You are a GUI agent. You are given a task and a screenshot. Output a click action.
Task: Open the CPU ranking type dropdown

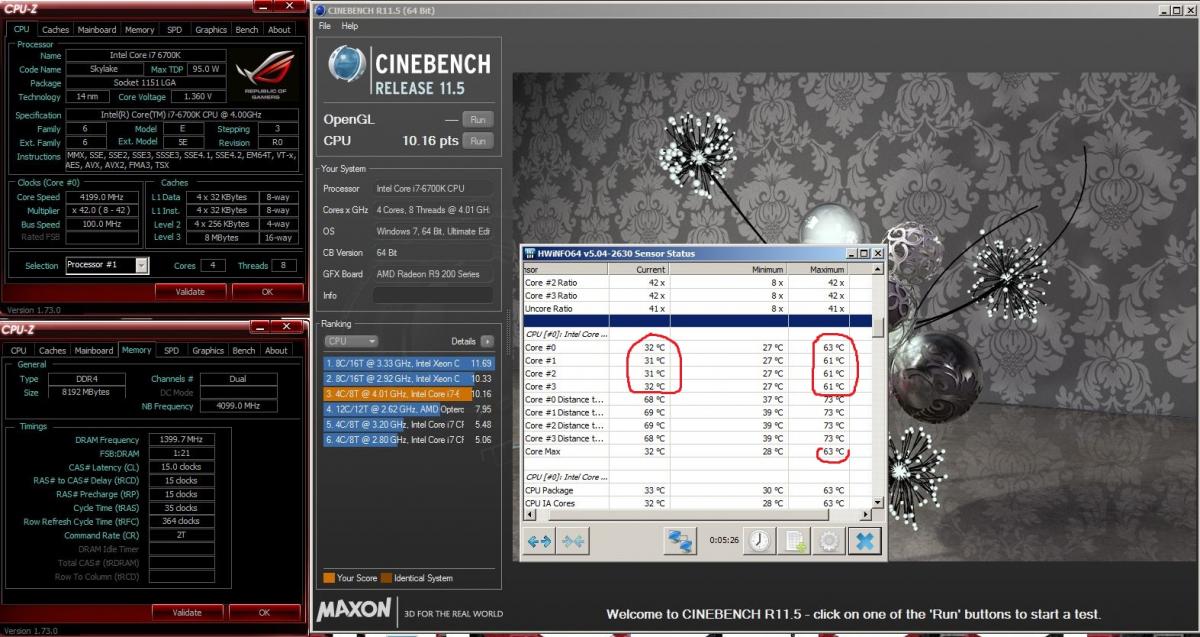(351, 341)
